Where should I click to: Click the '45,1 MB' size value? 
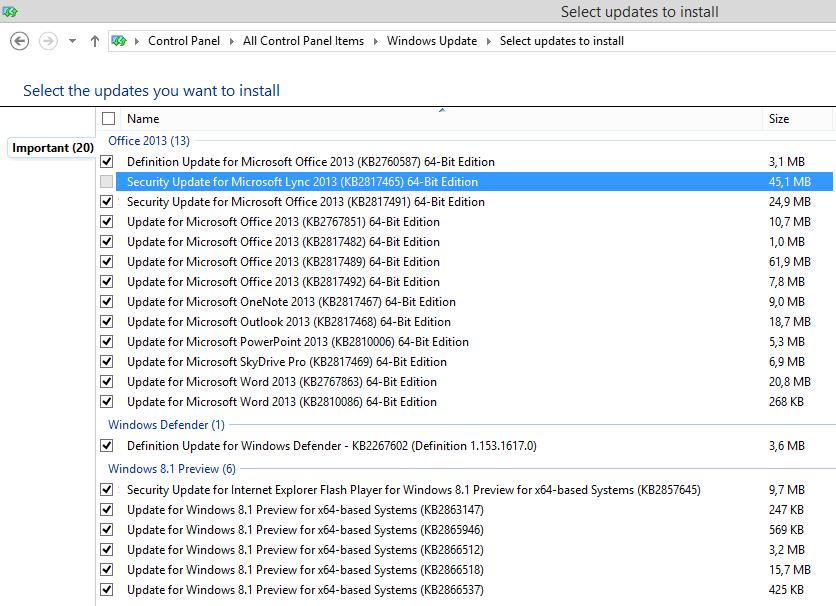[790, 182]
